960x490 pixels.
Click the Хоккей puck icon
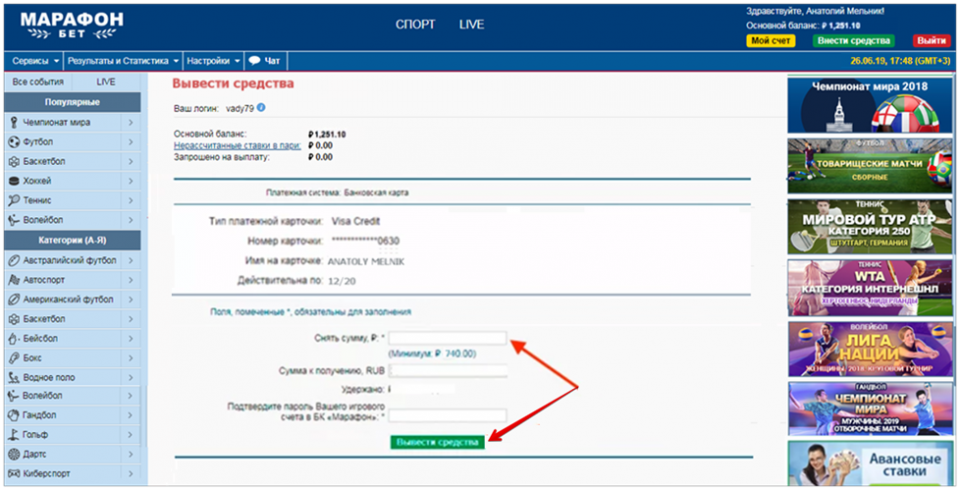(14, 181)
